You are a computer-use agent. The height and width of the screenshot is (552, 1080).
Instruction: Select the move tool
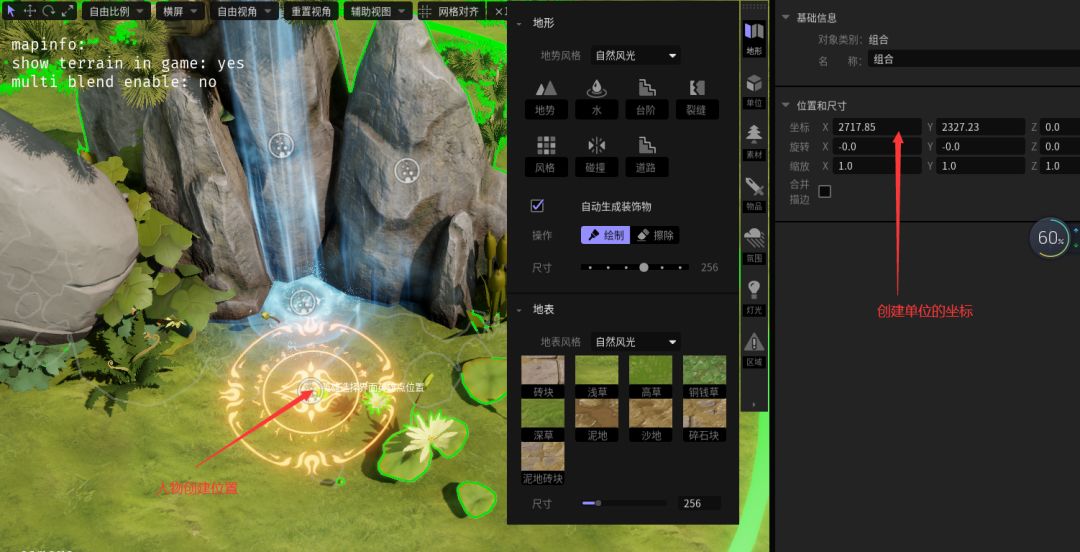pyautogui.click(x=30, y=11)
